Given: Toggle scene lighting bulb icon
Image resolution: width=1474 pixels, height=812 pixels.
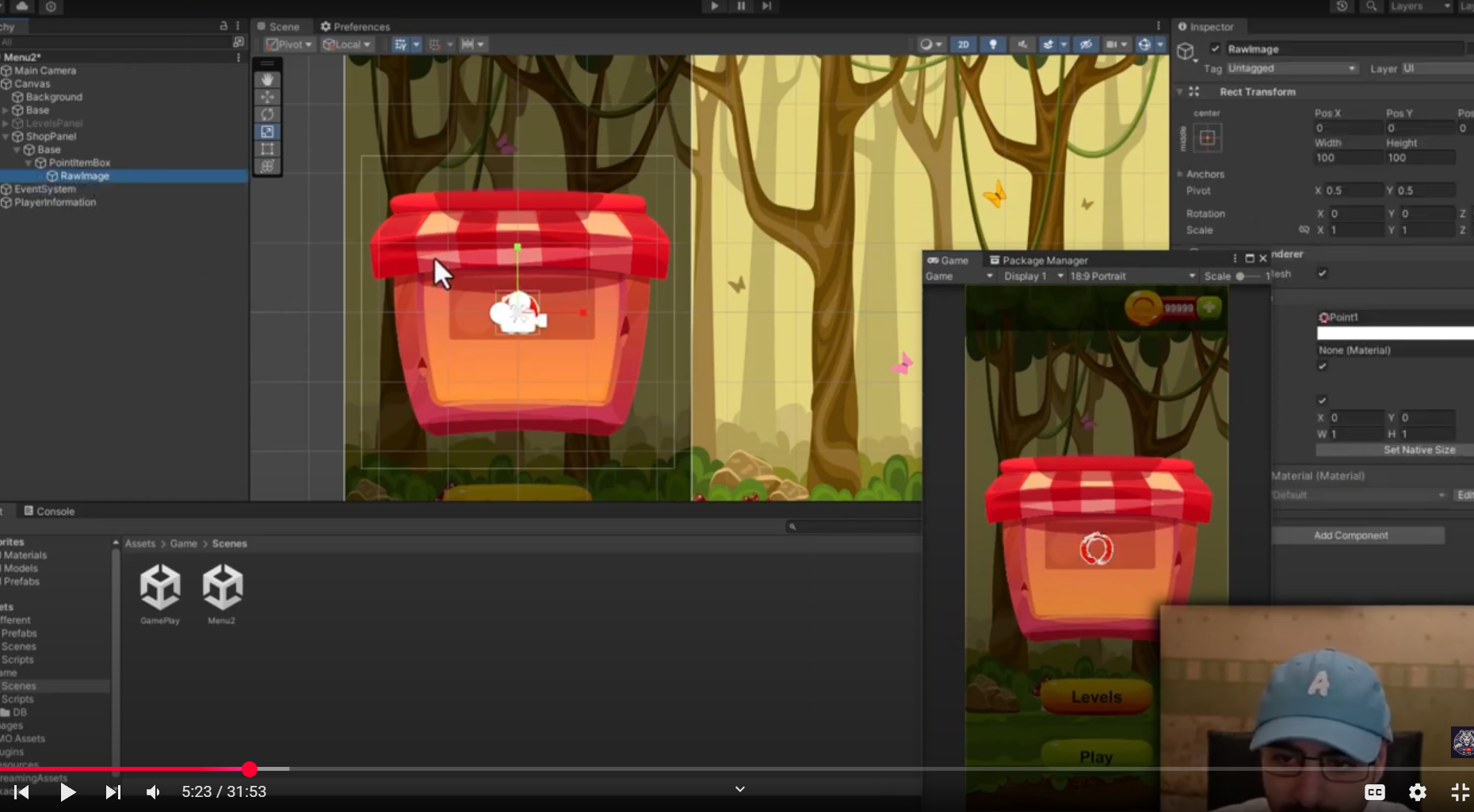Looking at the screenshot, I should pos(993,44).
